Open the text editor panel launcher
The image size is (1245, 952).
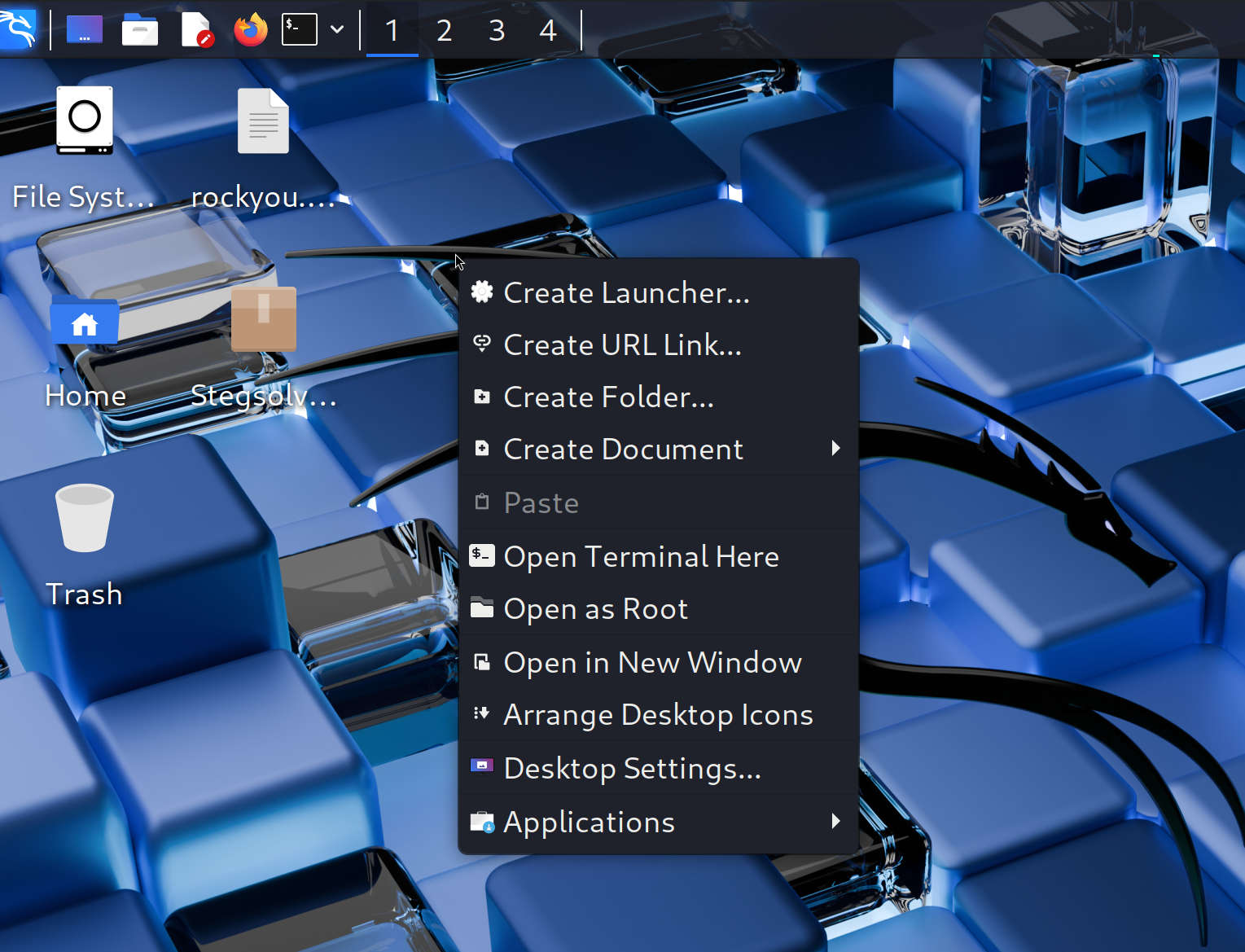coord(196,30)
